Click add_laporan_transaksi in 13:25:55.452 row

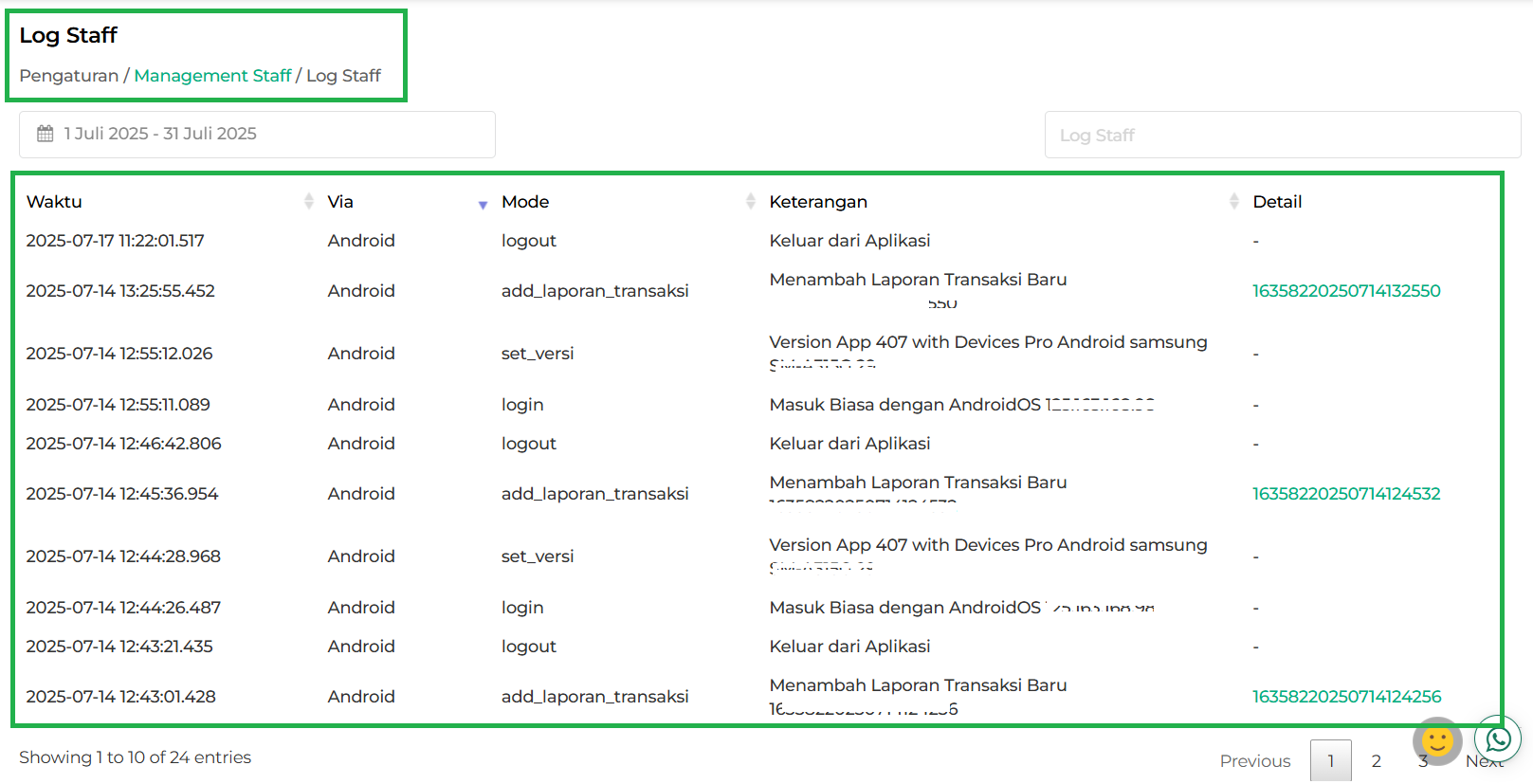[595, 291]
